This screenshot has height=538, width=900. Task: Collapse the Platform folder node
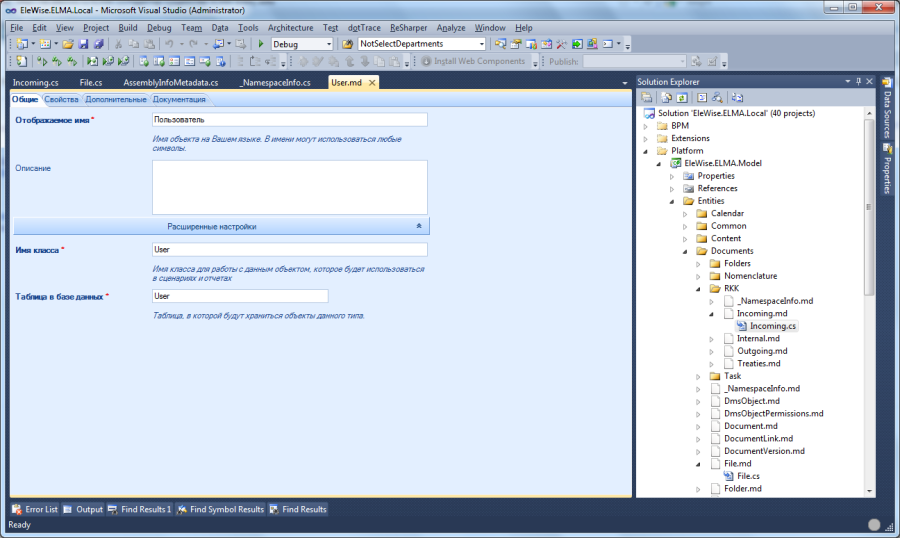[x=646, y=151]
